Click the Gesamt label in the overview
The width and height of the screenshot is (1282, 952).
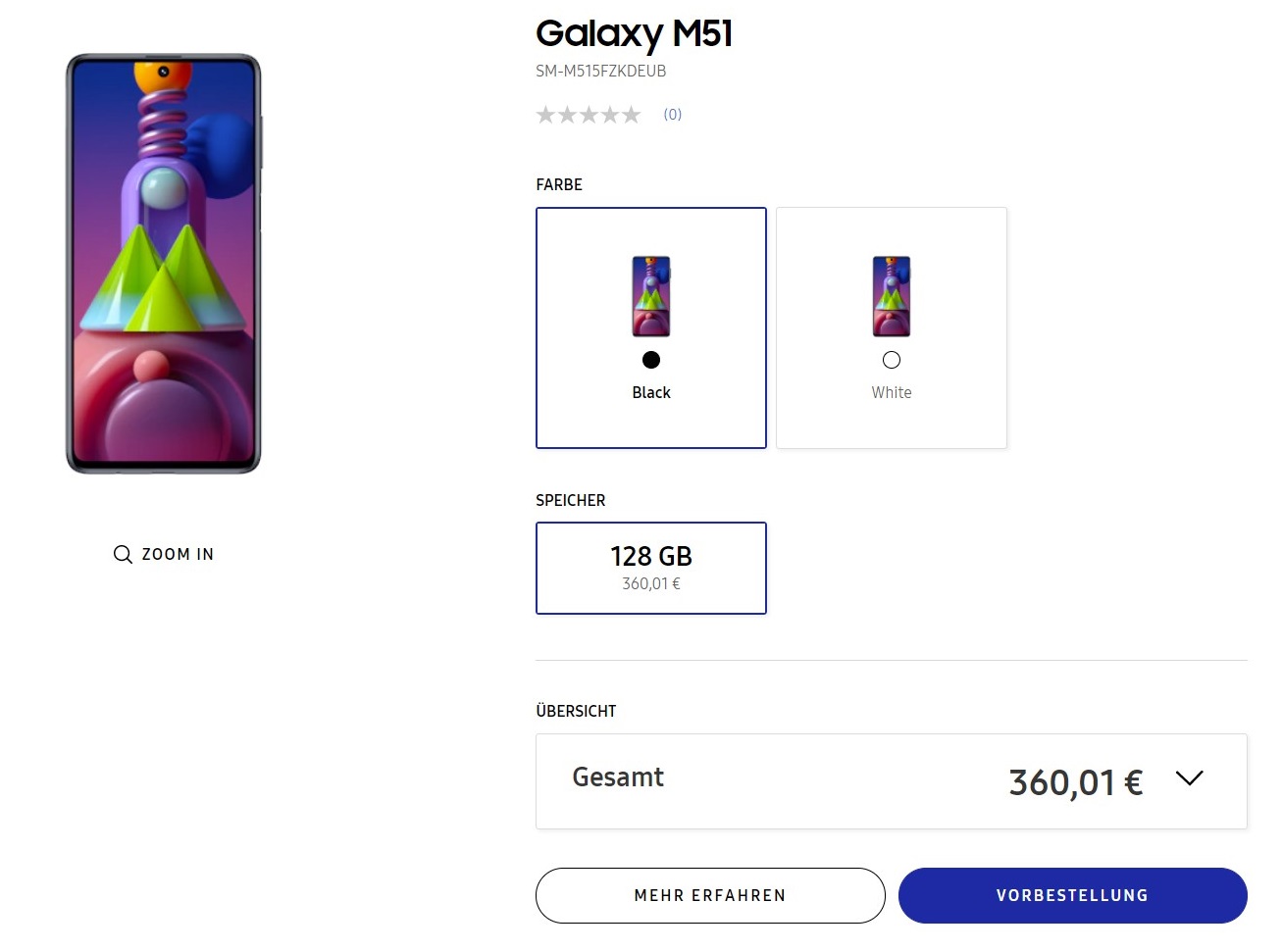point(618,777)
